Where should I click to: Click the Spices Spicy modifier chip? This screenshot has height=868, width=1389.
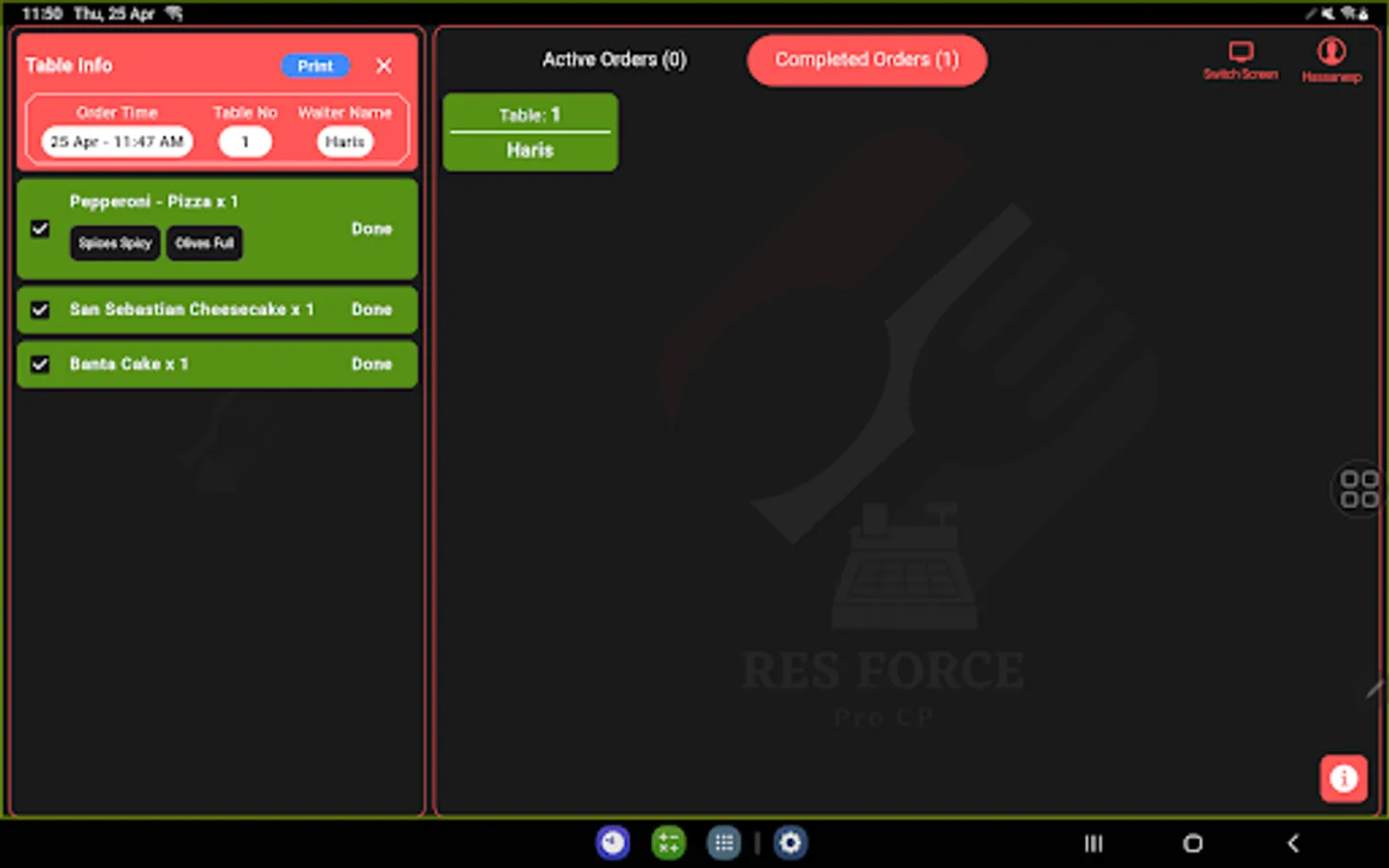coord(114,243)
